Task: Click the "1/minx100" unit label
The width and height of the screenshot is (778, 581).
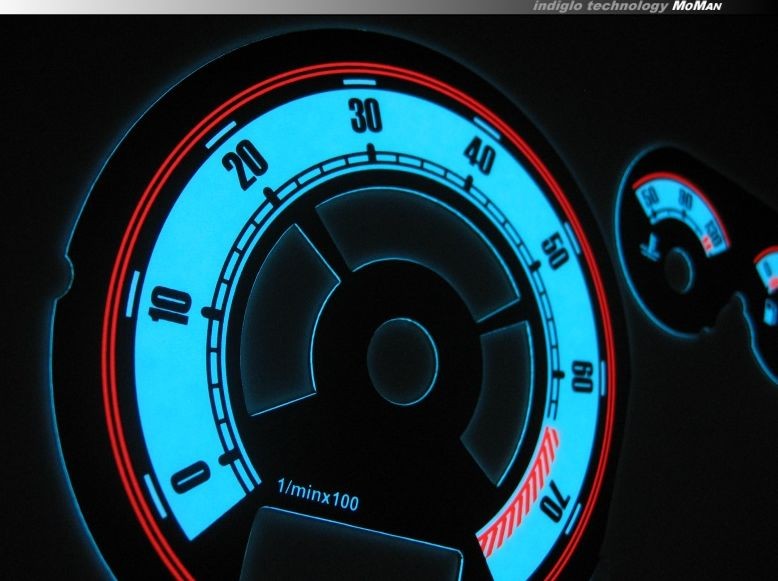Action: click(x=318, y=495)
